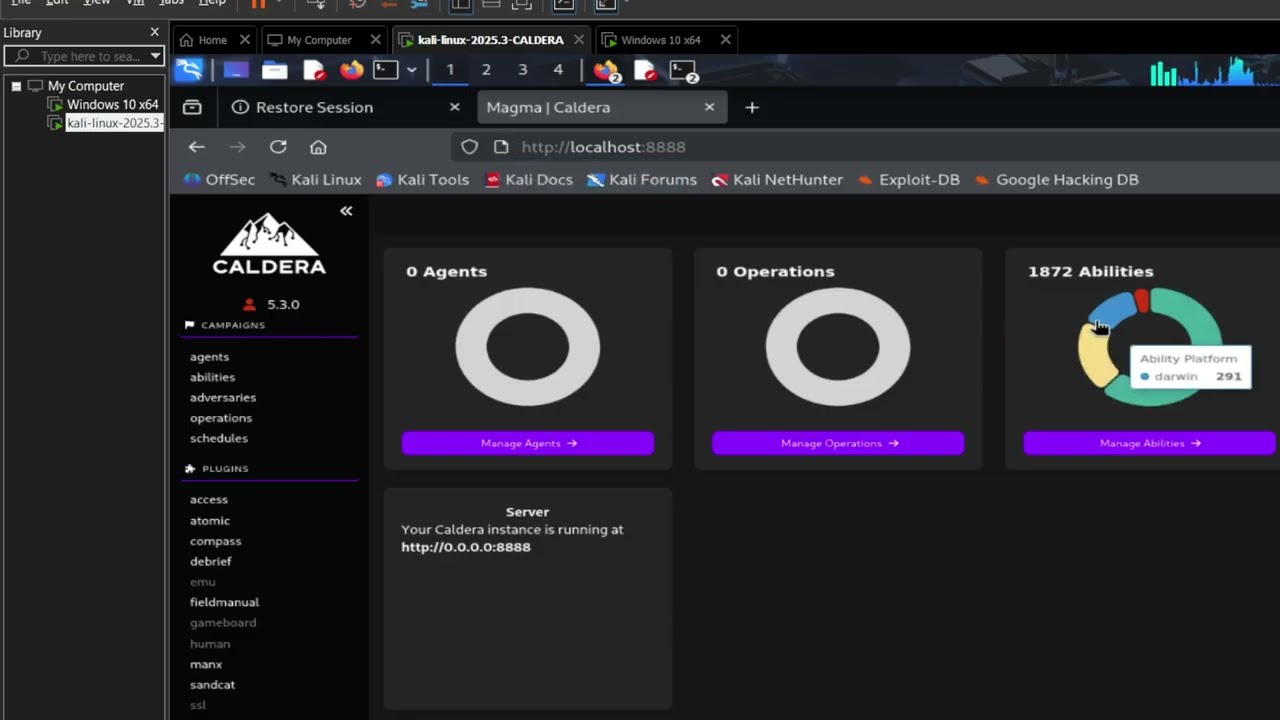
Task: Select running Firefox windows in Kali taskbar
Action: (x=607, y=70)
